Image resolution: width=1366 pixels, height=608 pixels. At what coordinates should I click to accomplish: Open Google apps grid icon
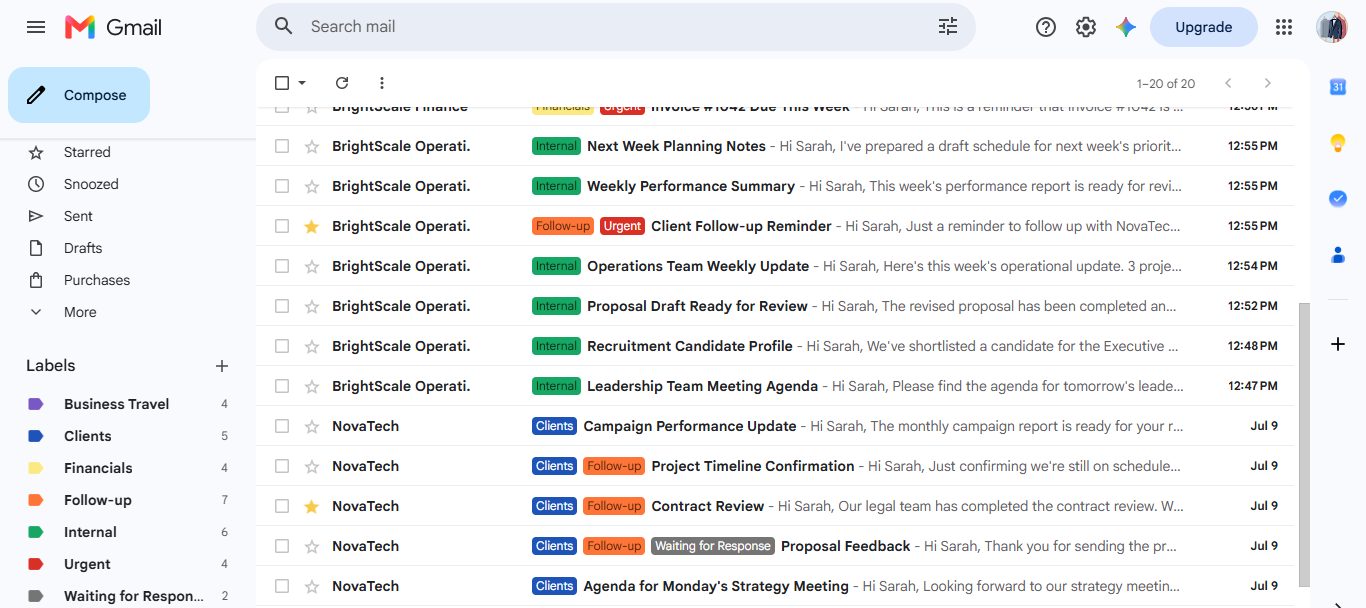coord(1284,27)
